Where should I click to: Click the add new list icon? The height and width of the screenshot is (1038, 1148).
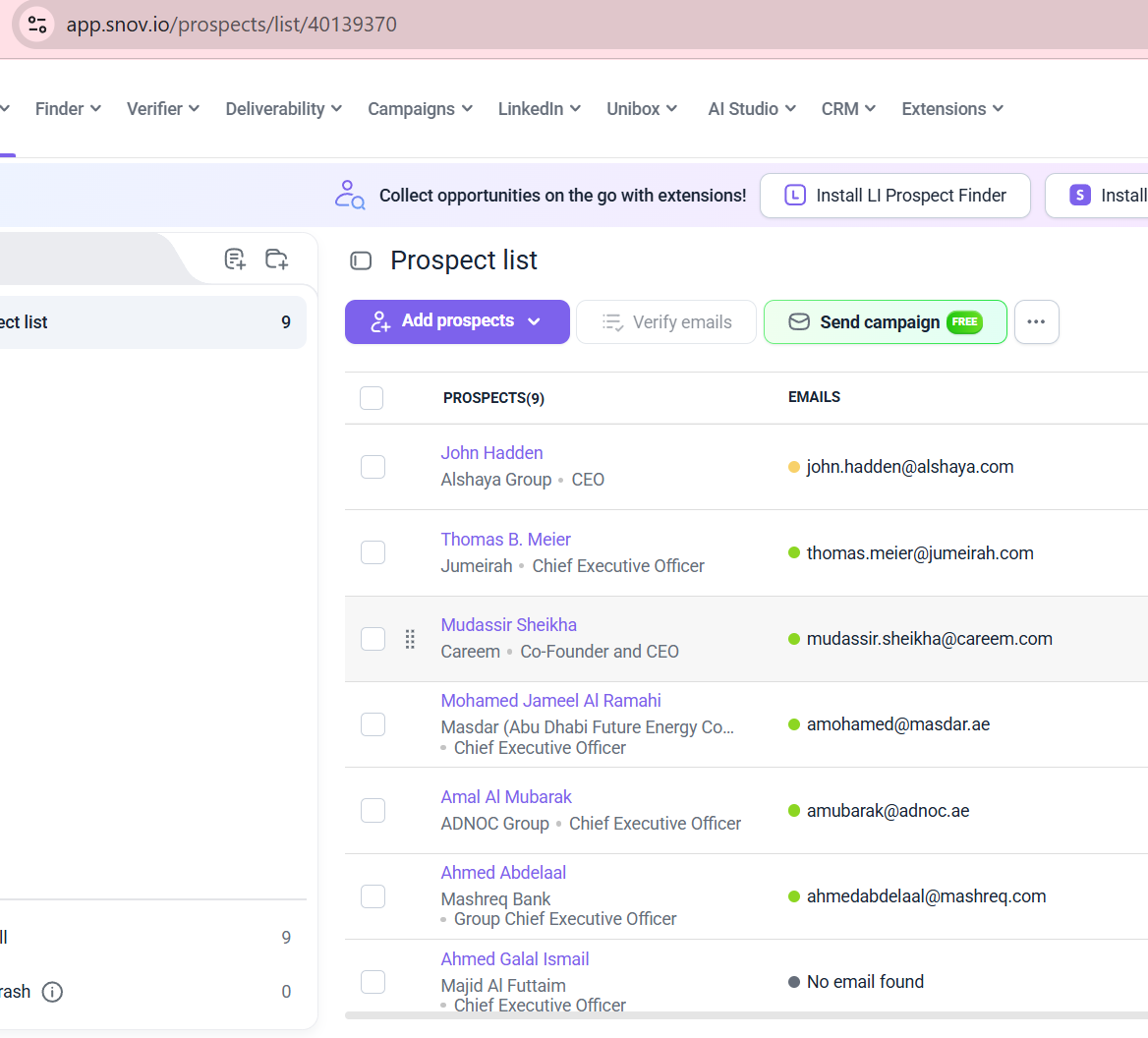pos(235,259)
